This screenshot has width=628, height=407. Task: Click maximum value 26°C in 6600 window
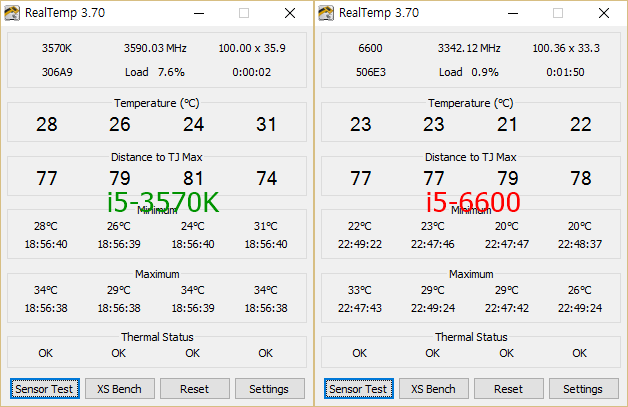tap(580, 290)
